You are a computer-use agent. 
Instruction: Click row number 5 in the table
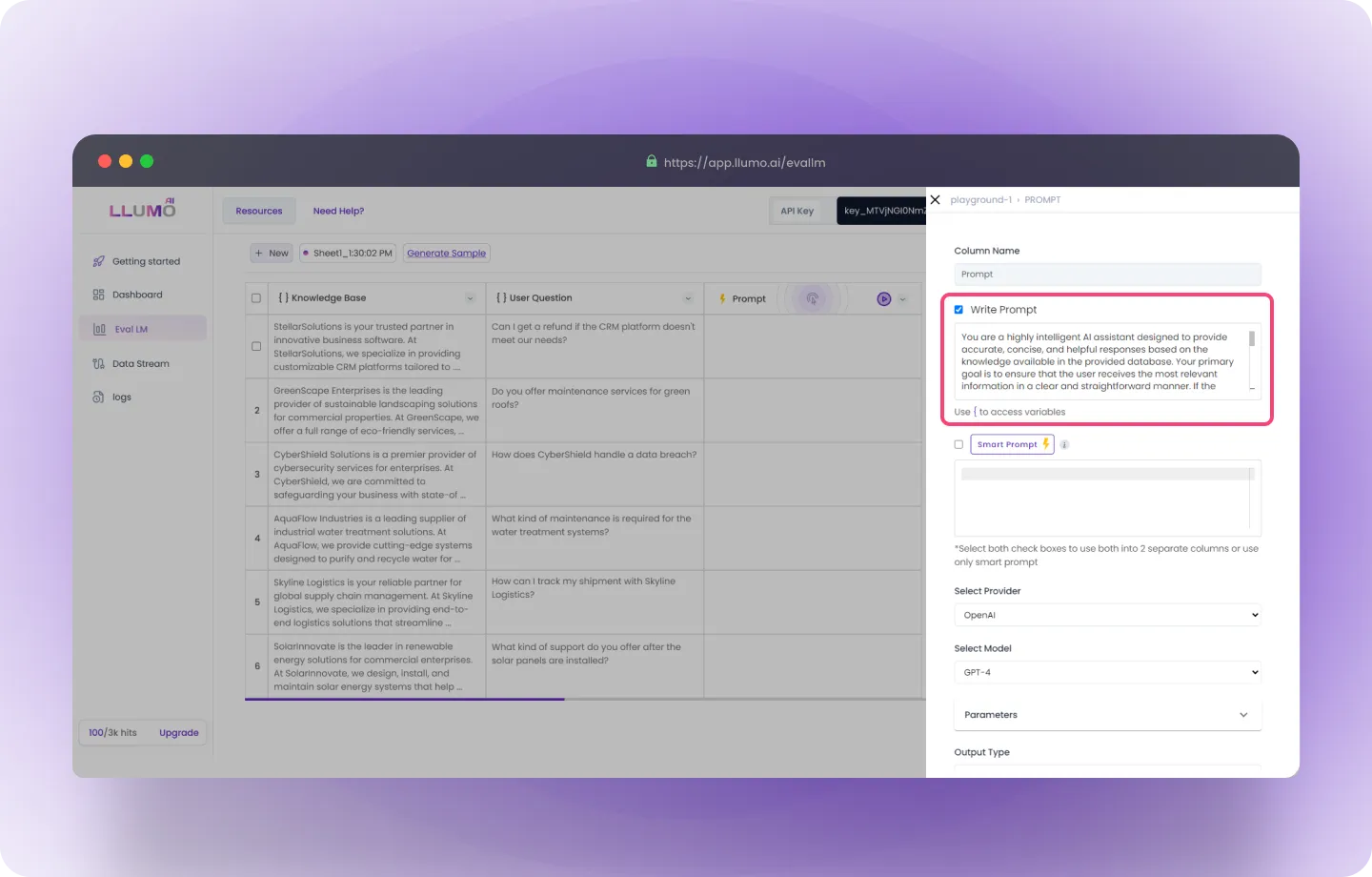pos(257,602)
